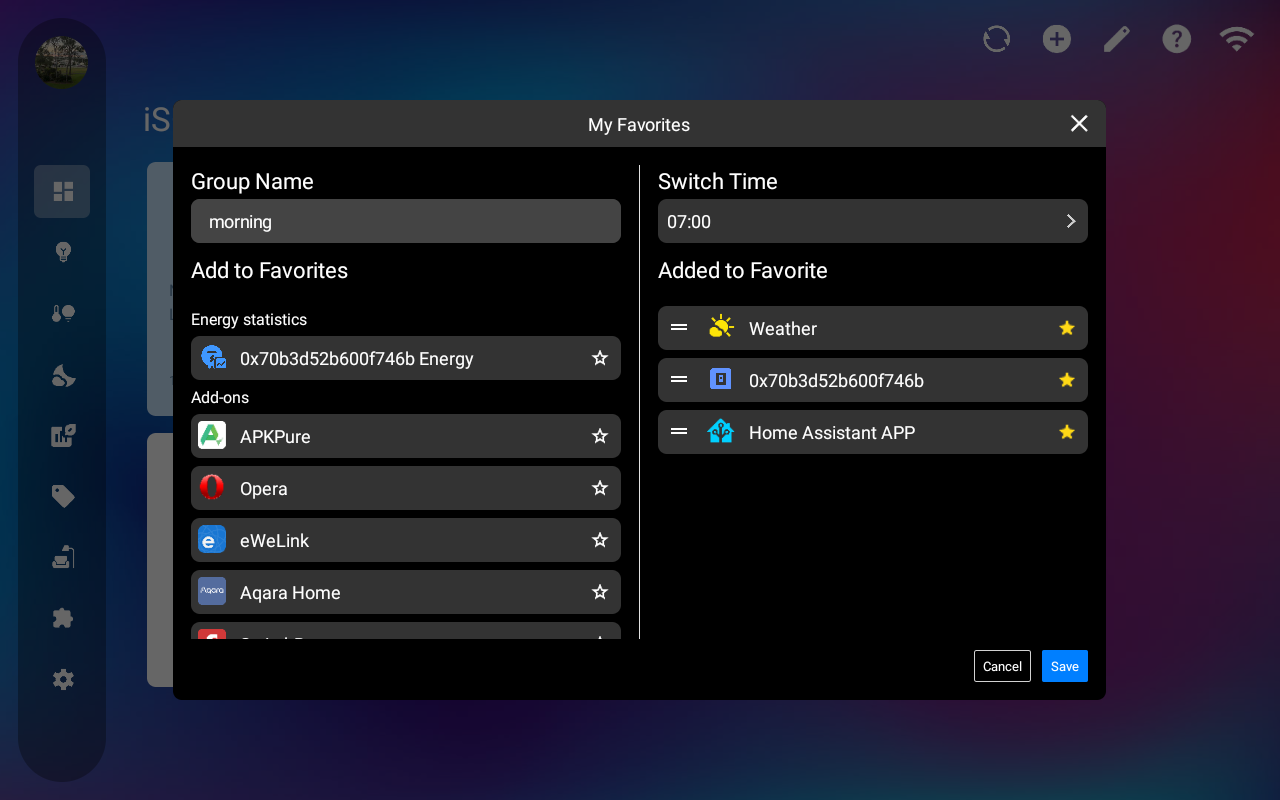Screen dimensions: 1280x800
Task: Click the drag handle beside Weather
Action: coord(679,328)
